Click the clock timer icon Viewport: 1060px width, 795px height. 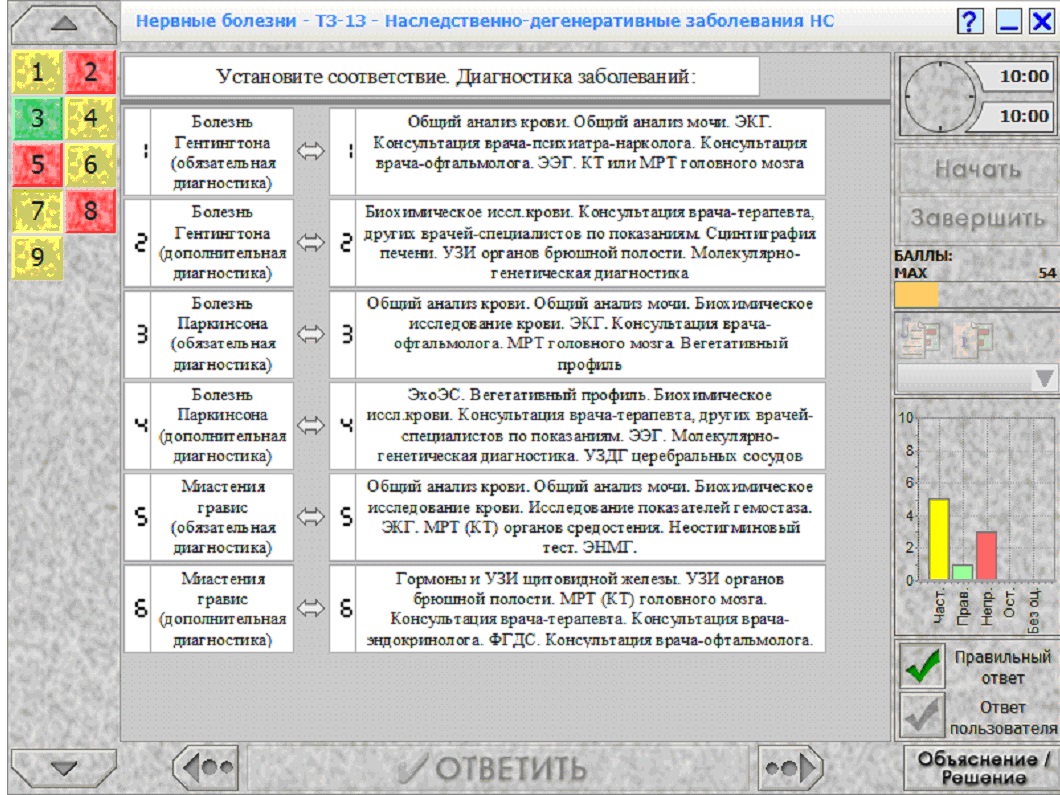click(x=940, y=97)
